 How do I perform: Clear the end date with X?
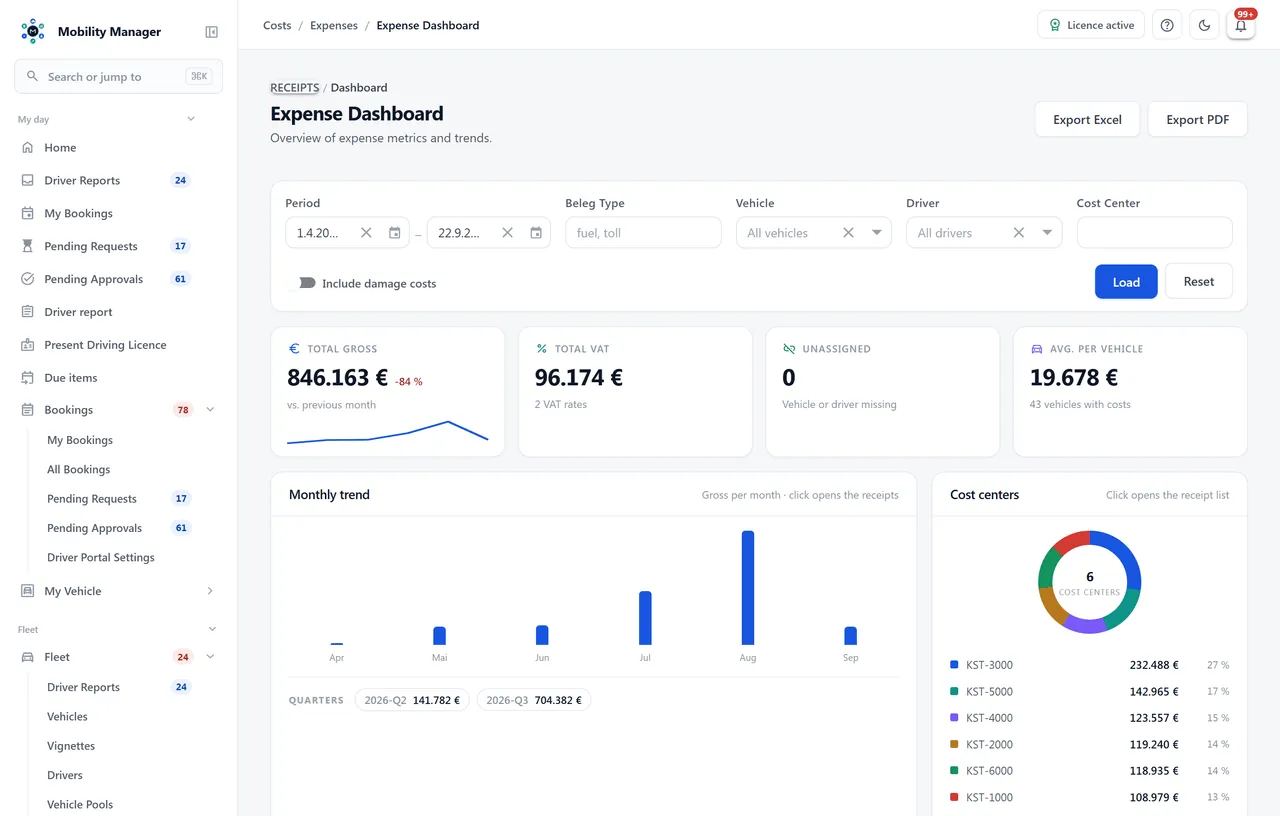(507, 233)
